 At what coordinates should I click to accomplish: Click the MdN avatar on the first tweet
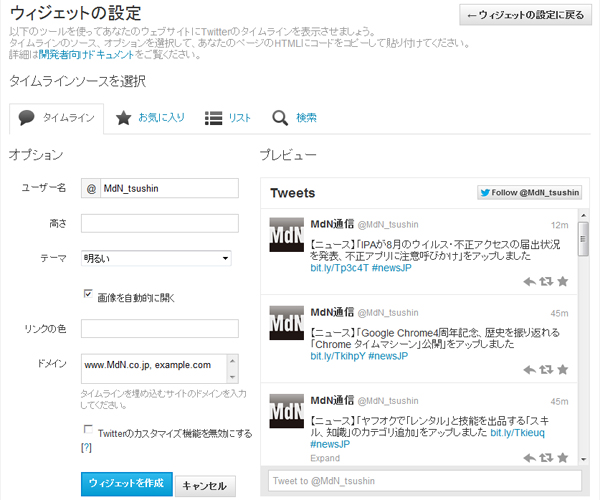pyautogui.click(x=289, y=234)
